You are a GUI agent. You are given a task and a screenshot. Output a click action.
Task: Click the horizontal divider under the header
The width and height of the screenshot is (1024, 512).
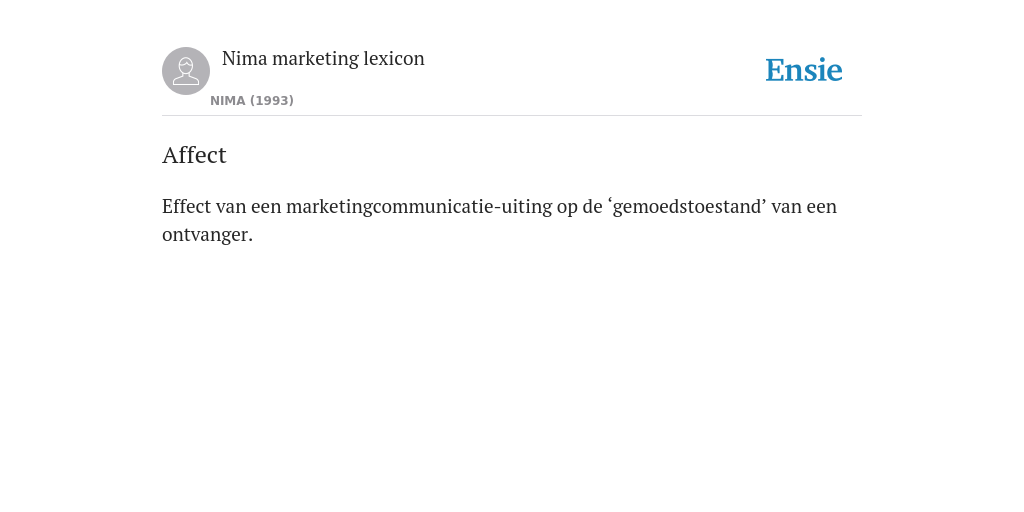click(x=512, y=116)
